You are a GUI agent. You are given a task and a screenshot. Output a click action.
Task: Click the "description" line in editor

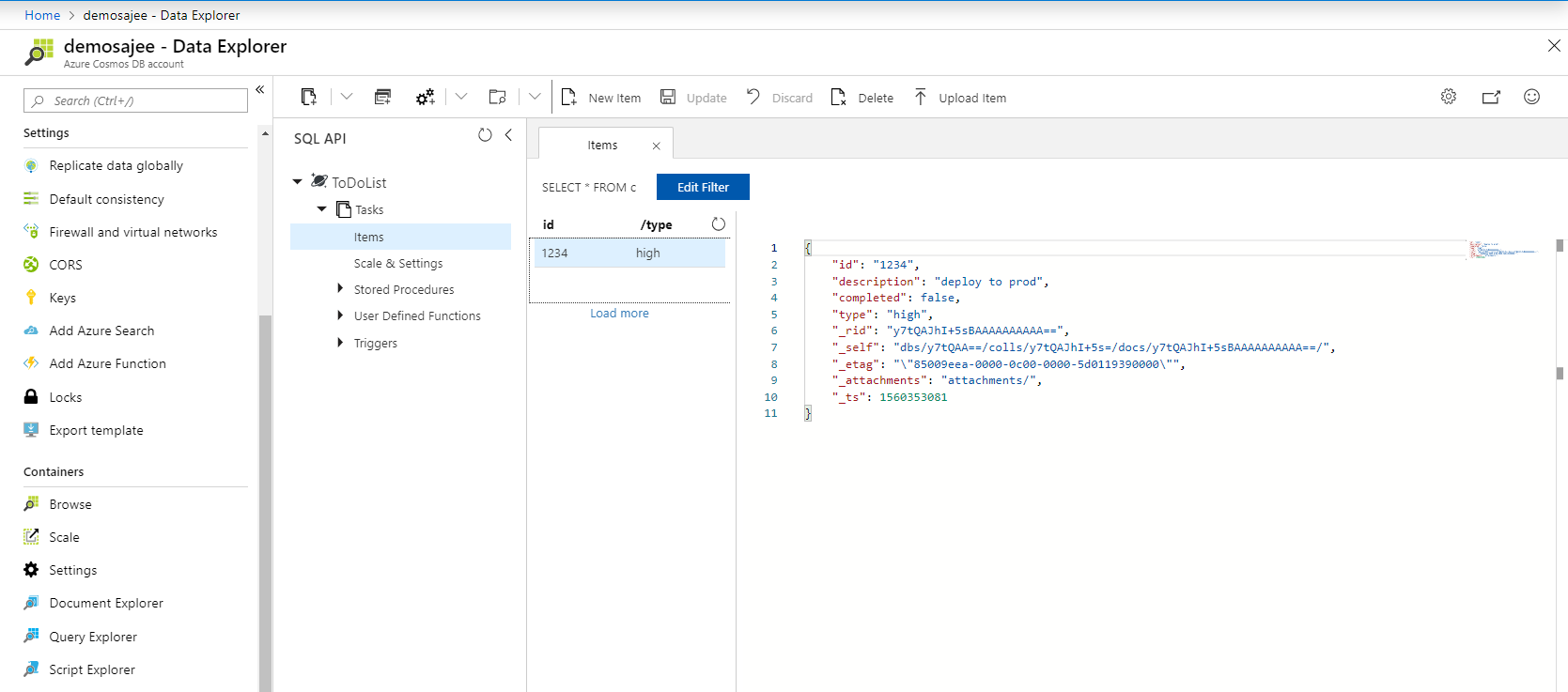939,282
